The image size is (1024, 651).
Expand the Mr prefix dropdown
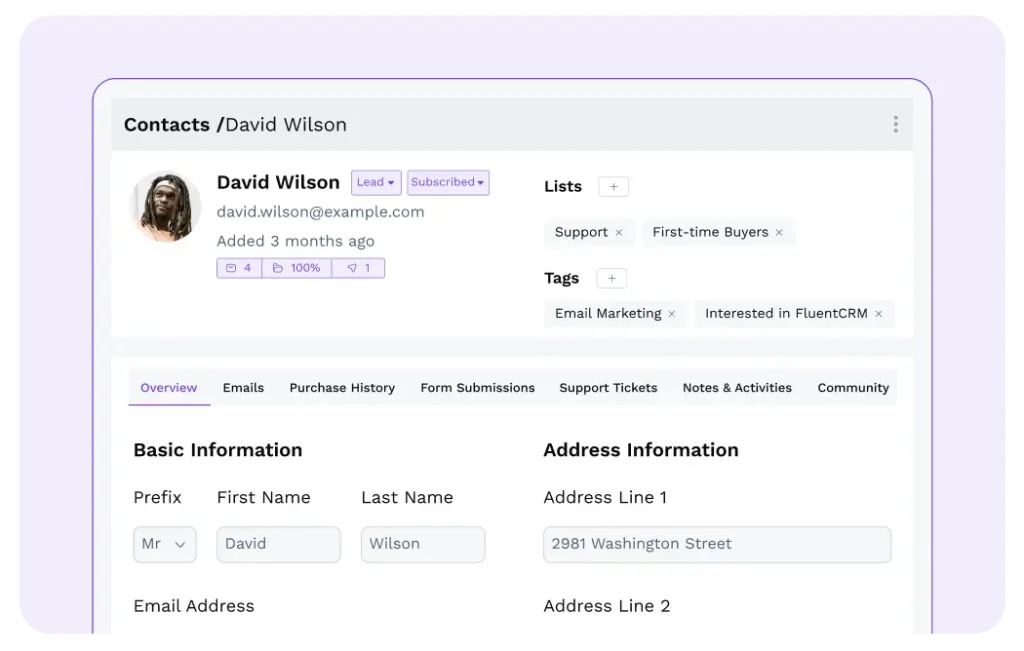pyautogui.click(x=165, y=544)
